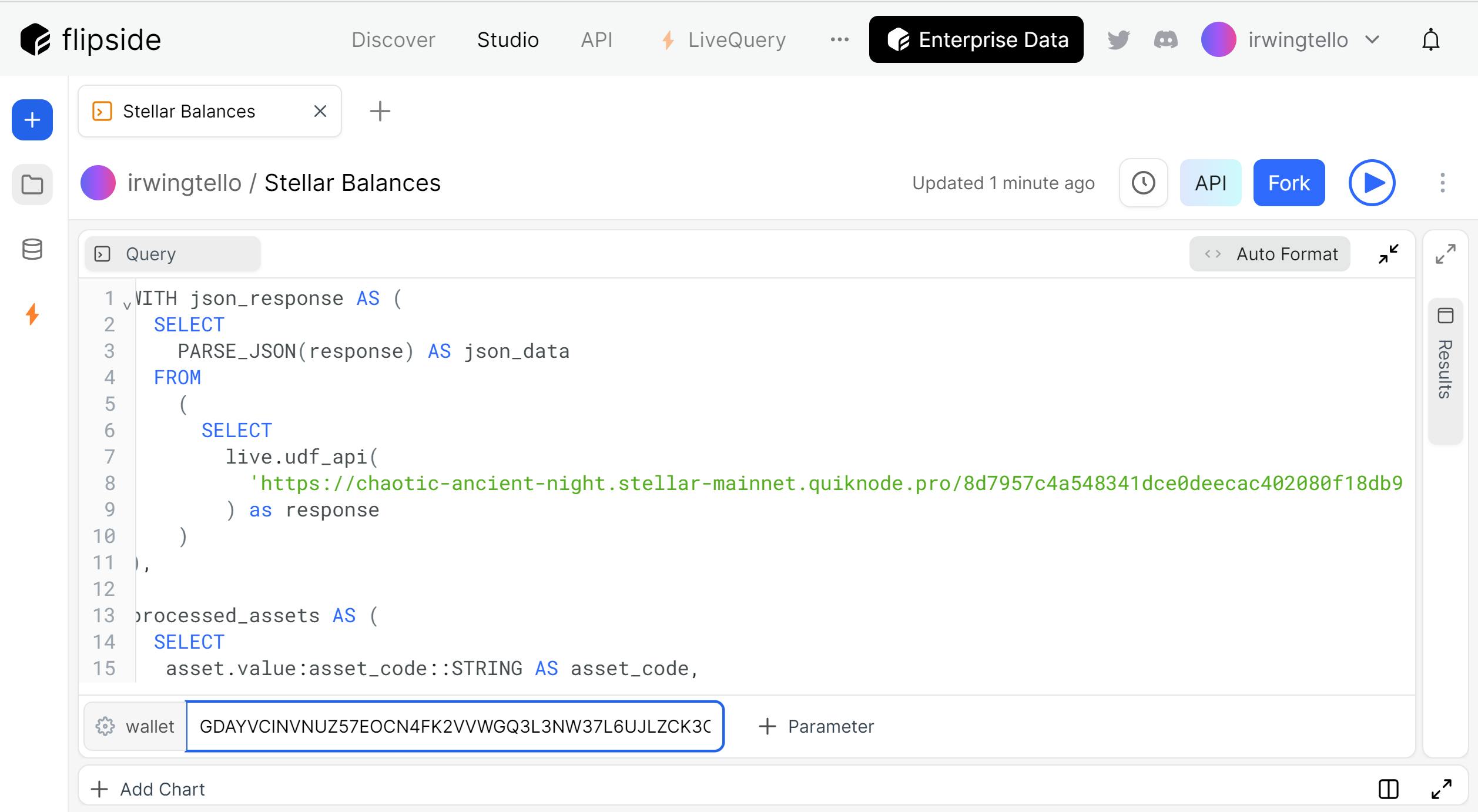Open the Studio page
This screenshot has width=1478, height=812.
point(508,39)
